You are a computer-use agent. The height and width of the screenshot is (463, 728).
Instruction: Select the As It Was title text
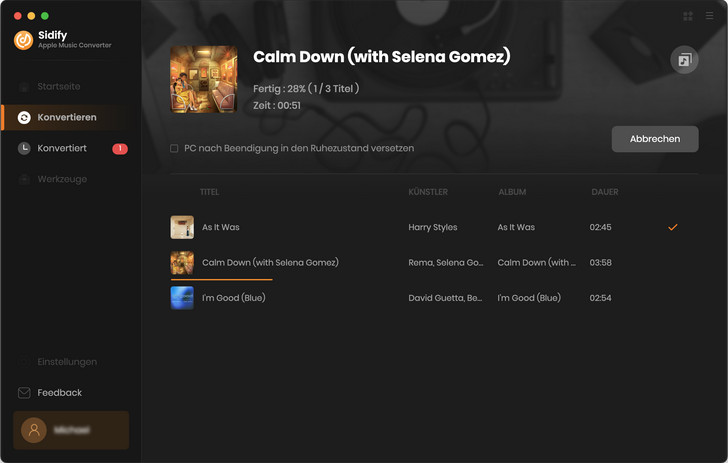point(221,227)
